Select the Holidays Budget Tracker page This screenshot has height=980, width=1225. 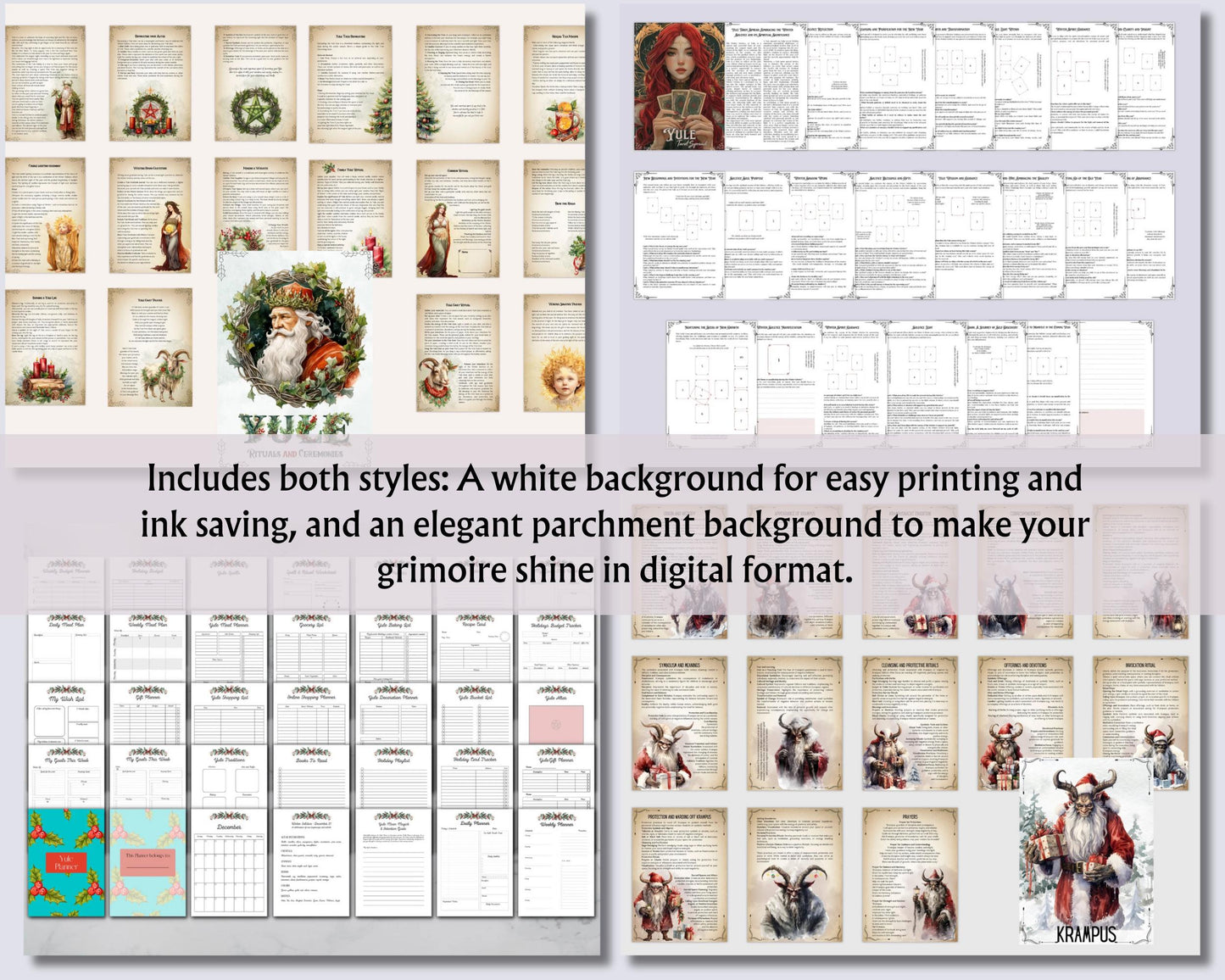[555, 647]
